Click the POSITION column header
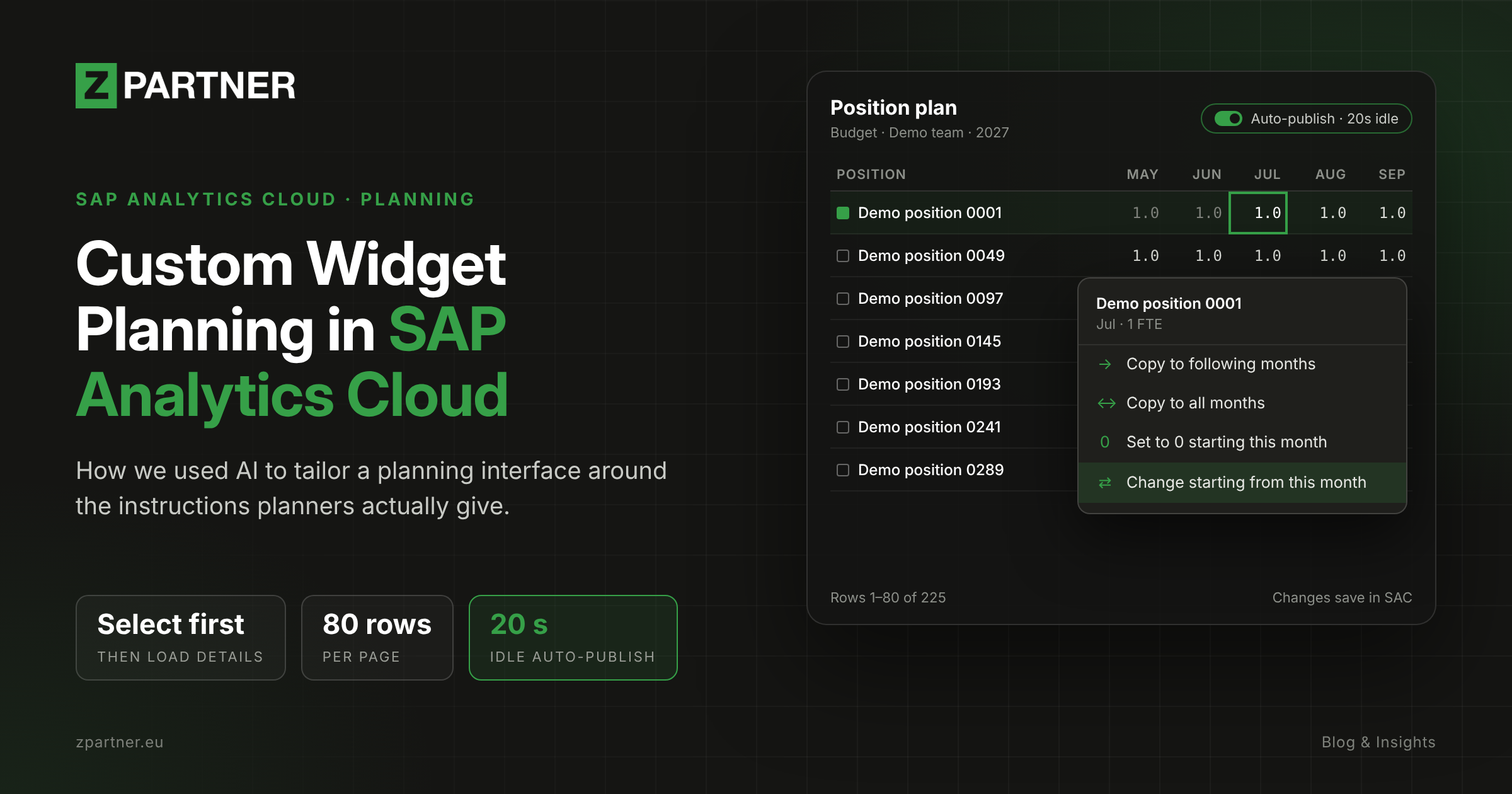The image size is (1512, 794). coord(871,175)
